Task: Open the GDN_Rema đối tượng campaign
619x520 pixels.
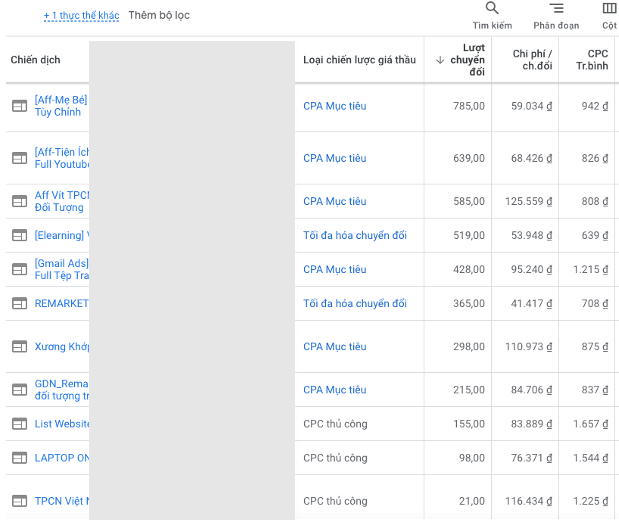Action: [62, 390]
